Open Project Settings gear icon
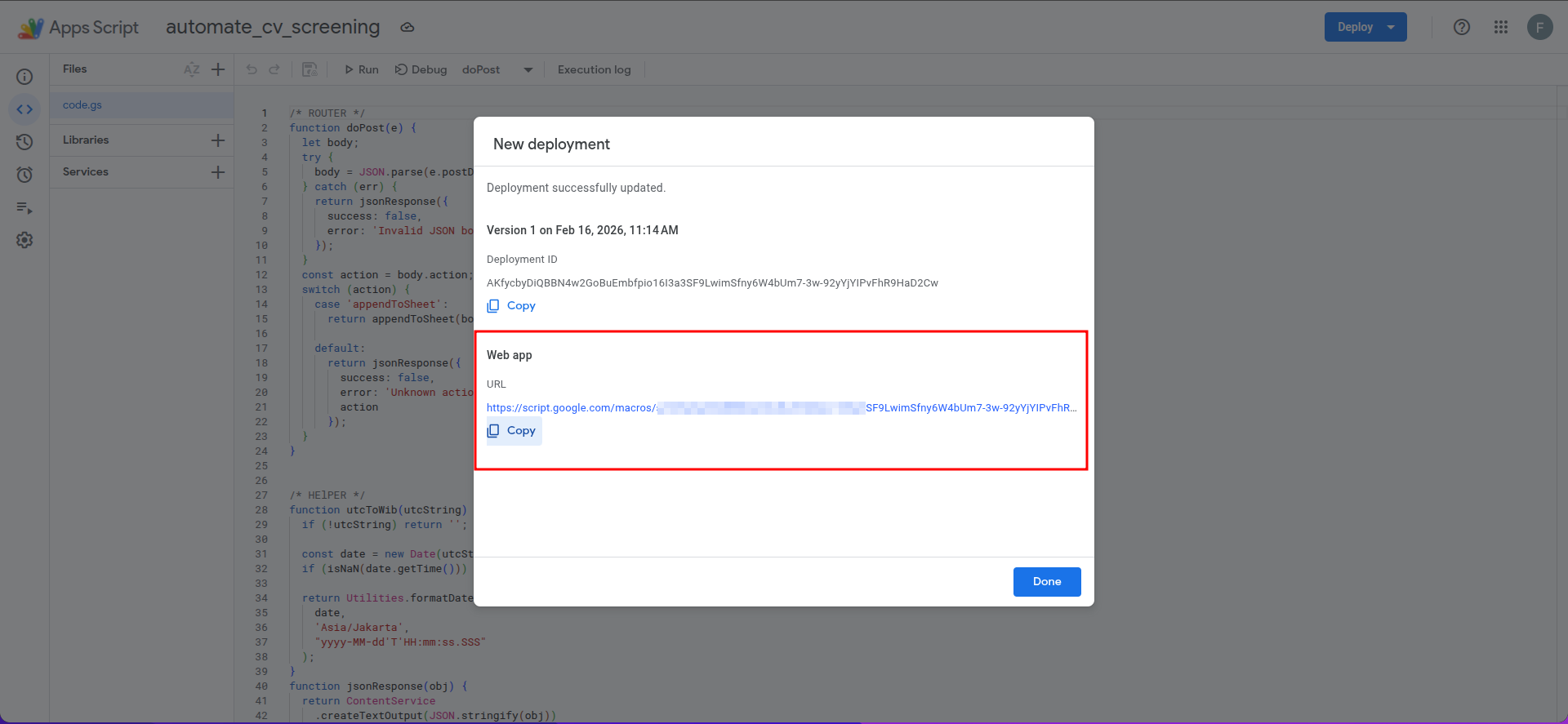The image size is (1568, 724). click(x=24, y=240)
